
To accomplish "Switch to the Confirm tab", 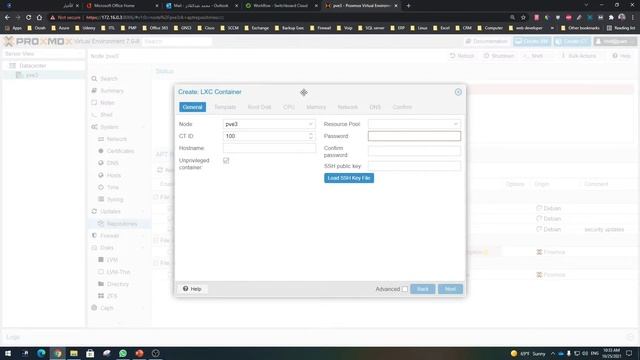I will (402, 107).
